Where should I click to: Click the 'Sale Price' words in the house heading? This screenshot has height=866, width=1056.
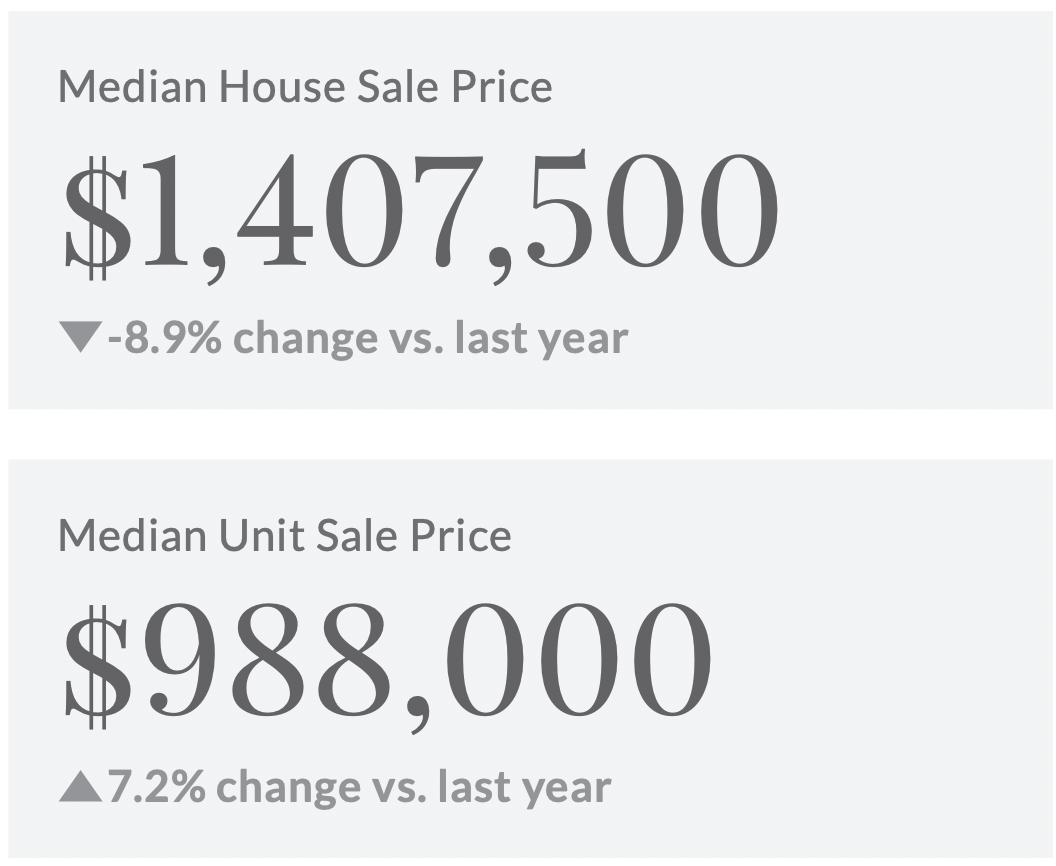click(455, 87)
